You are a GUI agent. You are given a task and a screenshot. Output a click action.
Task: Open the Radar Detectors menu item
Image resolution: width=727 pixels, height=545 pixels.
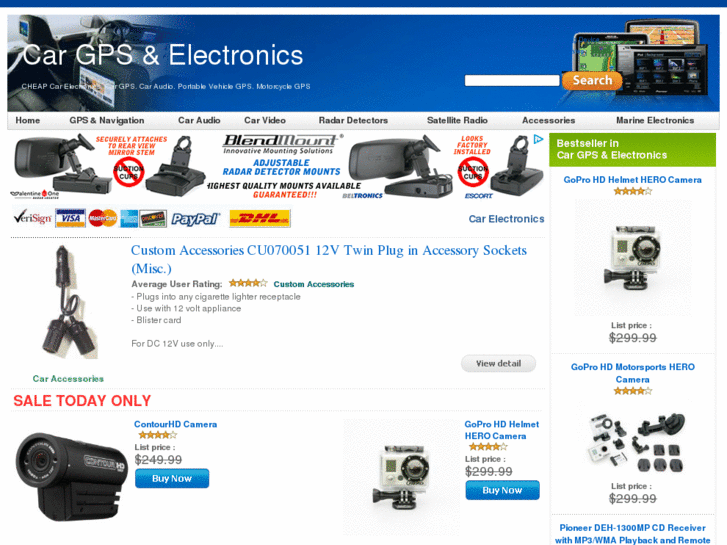pos(353,121)
